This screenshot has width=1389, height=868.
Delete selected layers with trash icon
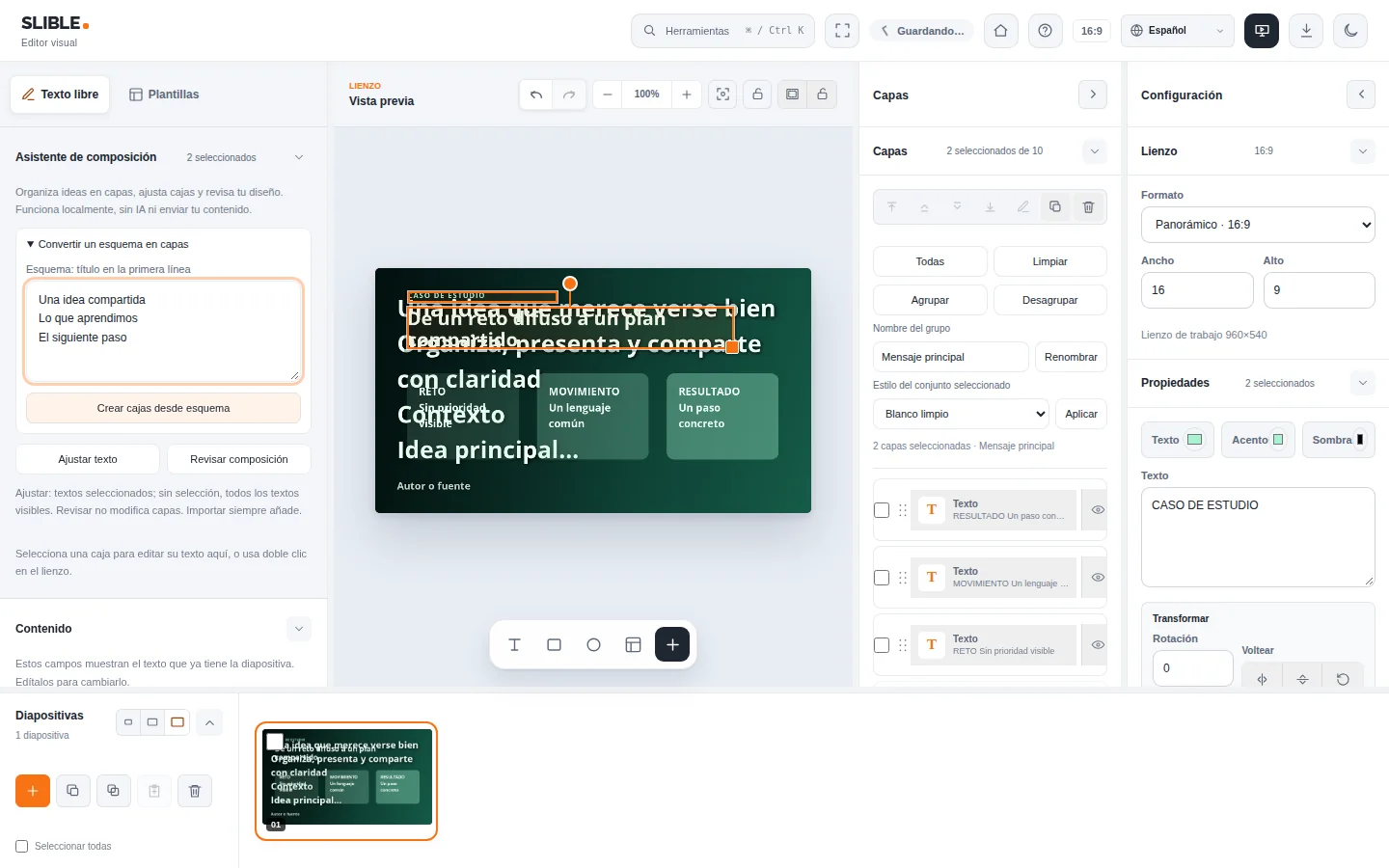click(1088, 207)
